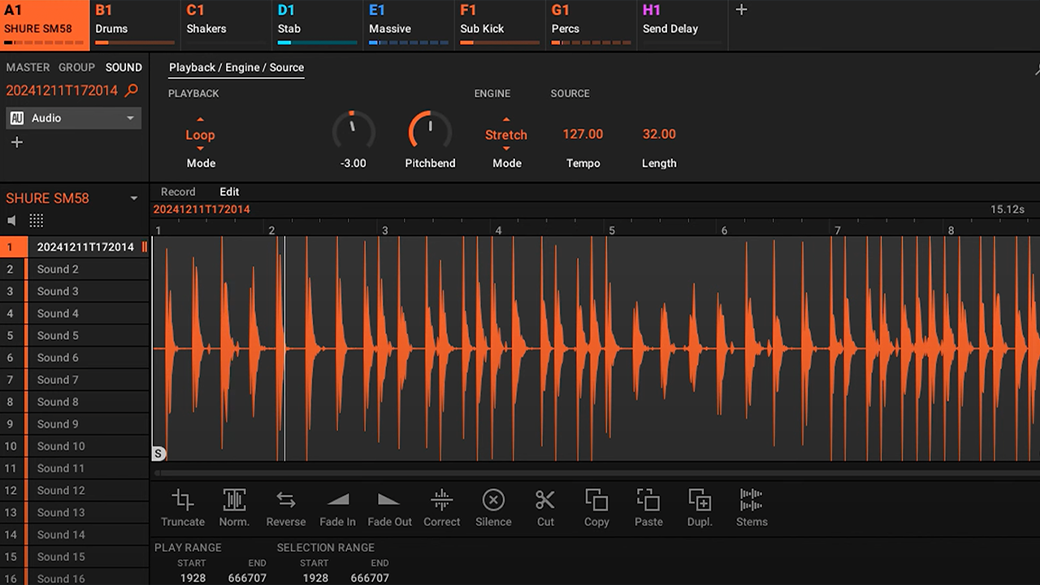Add a new plug-in slot with plus
Viewport: 1040px width, 585px height.
pyautogui.click(x=17, y=142)
